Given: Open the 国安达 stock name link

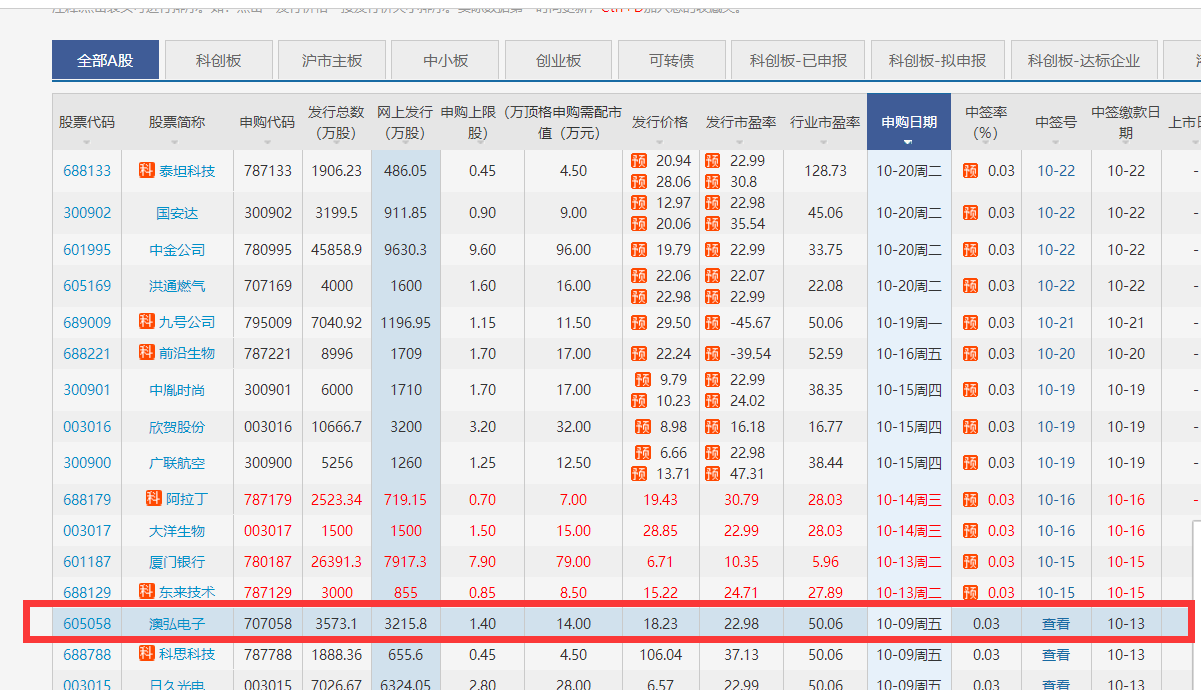Looking at the screenshot, I should pyautogui.click(x=177, y=213).
